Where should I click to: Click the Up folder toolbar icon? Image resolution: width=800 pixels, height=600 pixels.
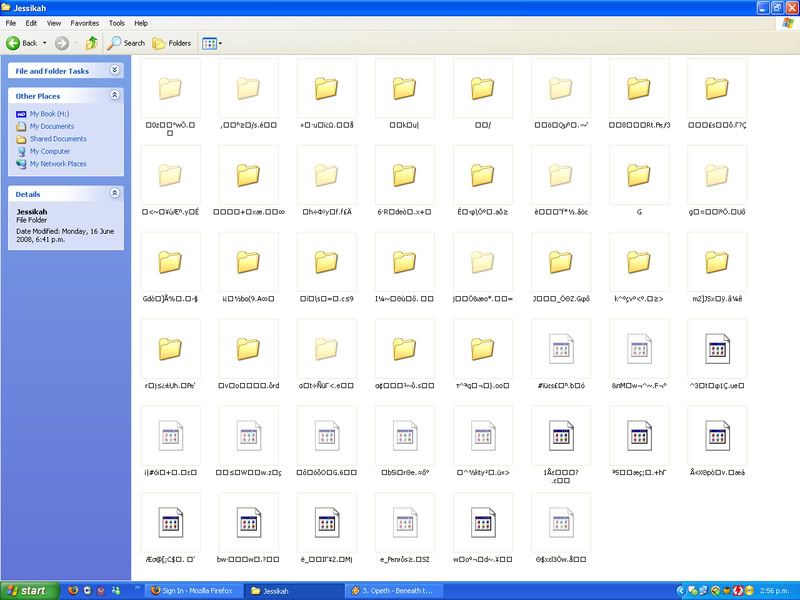(92, 43)
